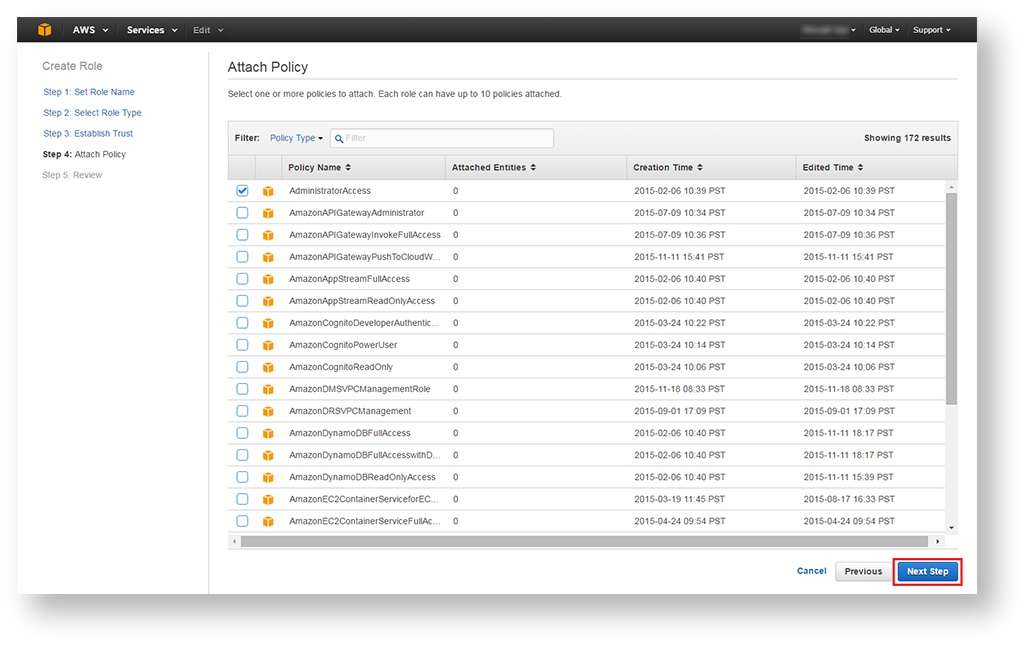Open the Edit menu in top bar
Viewport: 1027px width, 645px height.
click(207, 30)
